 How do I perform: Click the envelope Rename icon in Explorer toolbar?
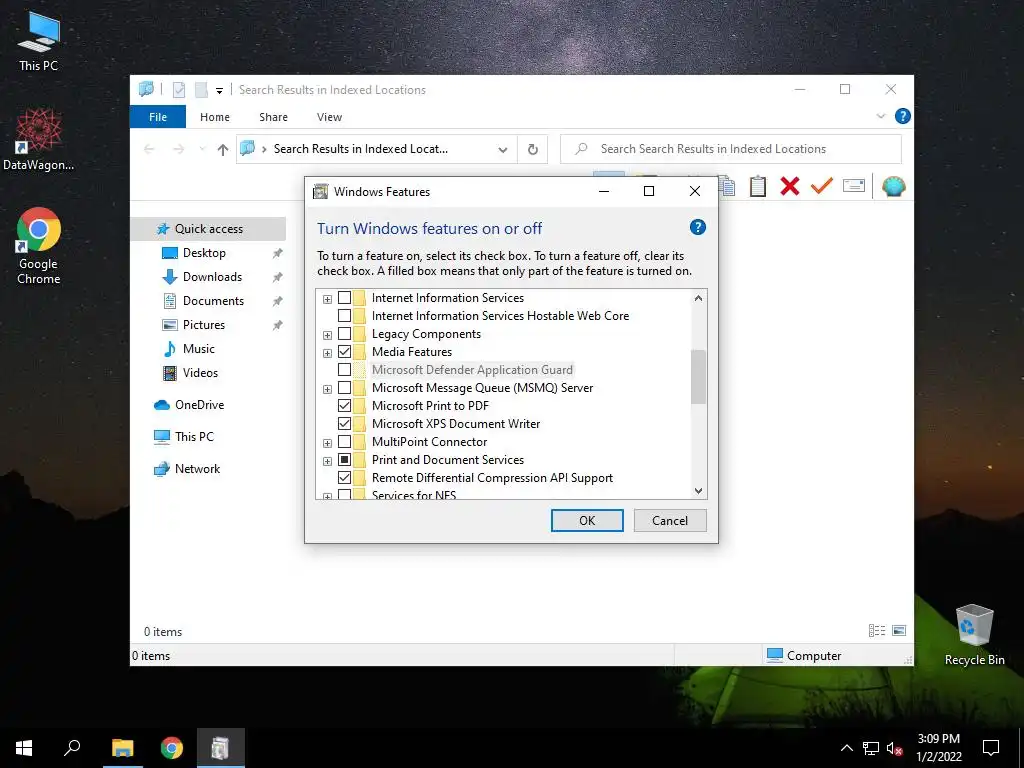854,186
